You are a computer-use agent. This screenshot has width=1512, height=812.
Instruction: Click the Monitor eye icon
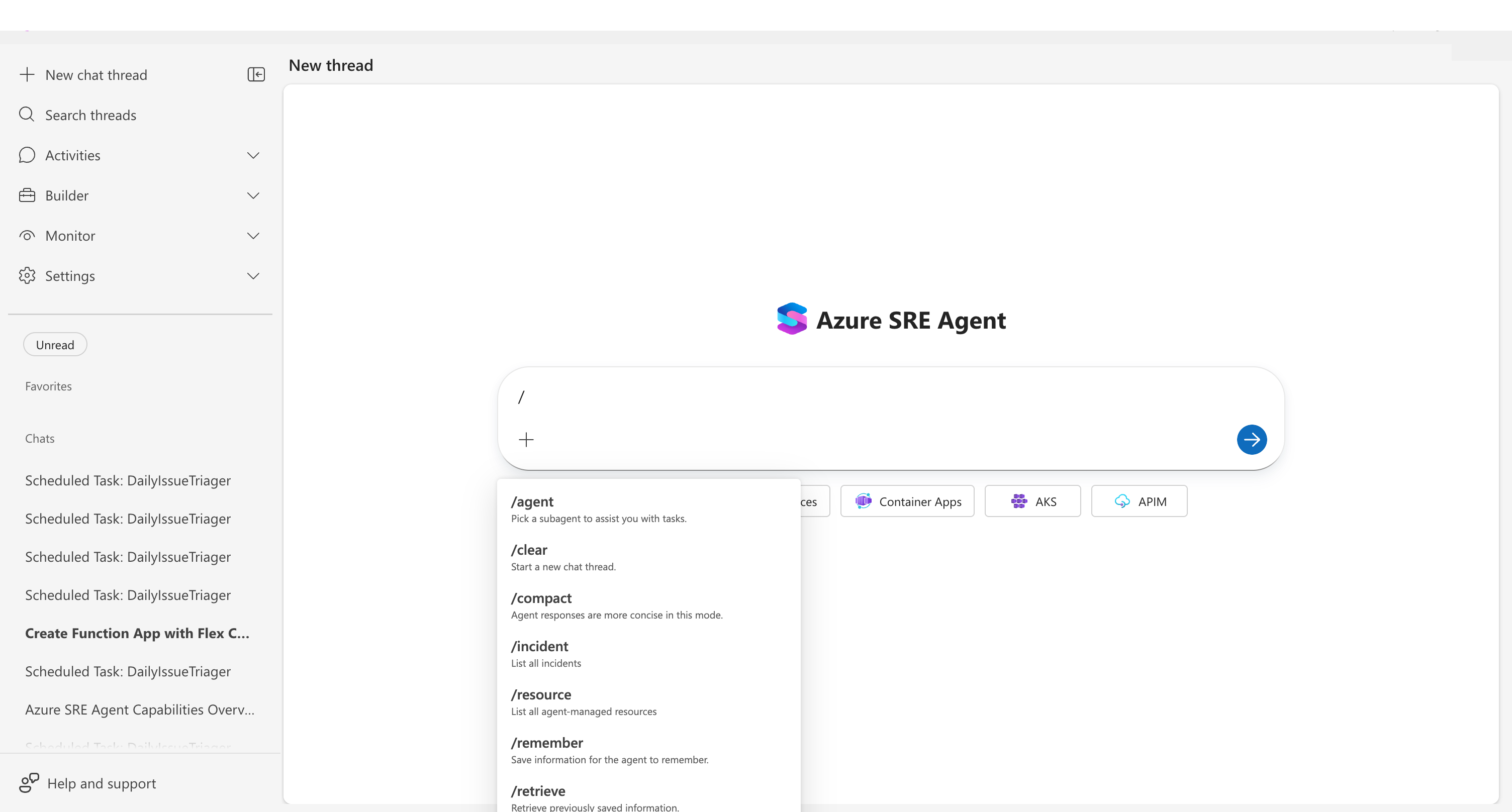pos(27,235)
